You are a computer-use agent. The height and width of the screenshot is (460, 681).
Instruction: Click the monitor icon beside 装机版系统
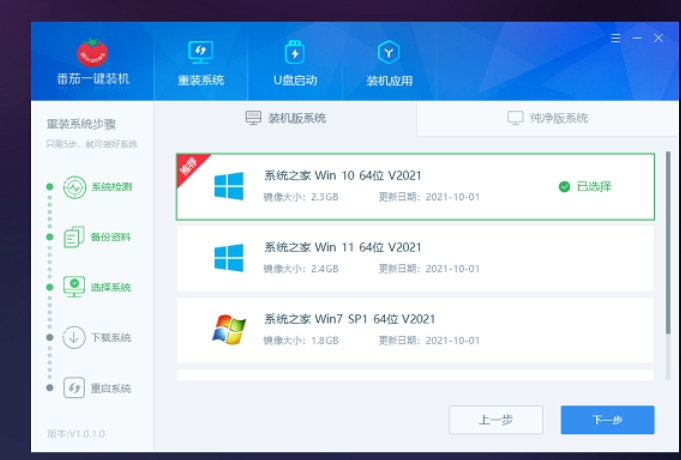pos(253,118)
